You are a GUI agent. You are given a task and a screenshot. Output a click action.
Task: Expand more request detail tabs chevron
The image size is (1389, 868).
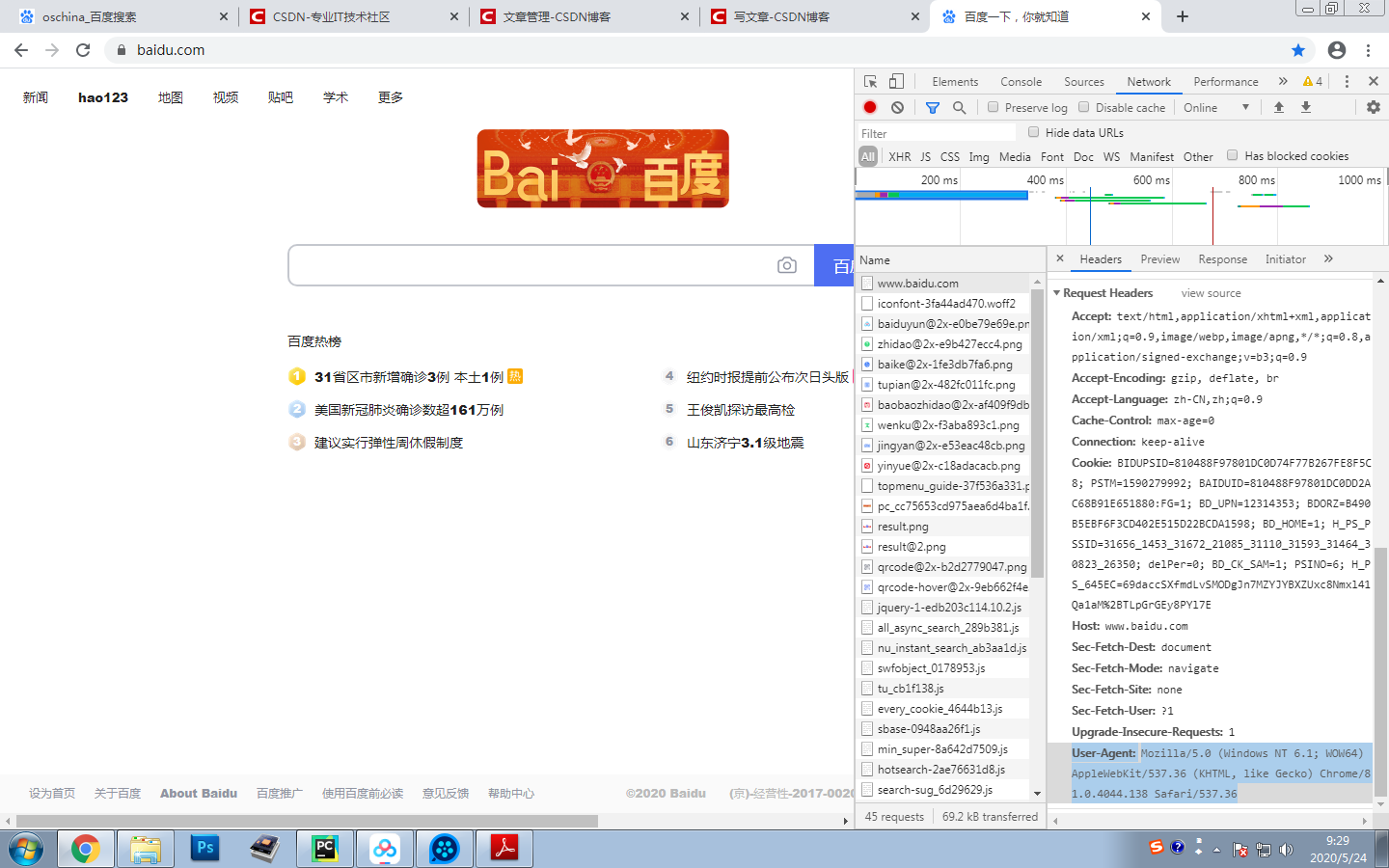1328,258
